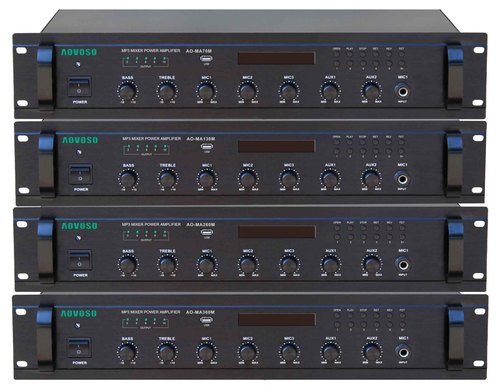Image resolution: width=500 pixels, height=390 pixels.
Task: Click the AOVOSO logo on the AO-MA360M
Action: pos(79,314)
